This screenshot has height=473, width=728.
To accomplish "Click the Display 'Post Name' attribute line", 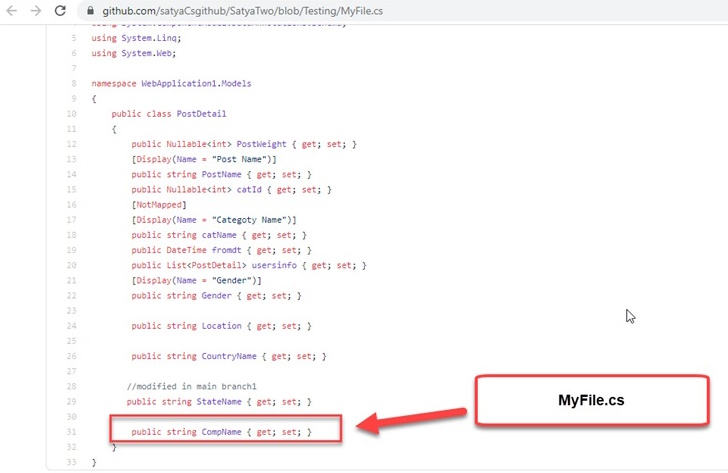I will (x=204, y=159).
